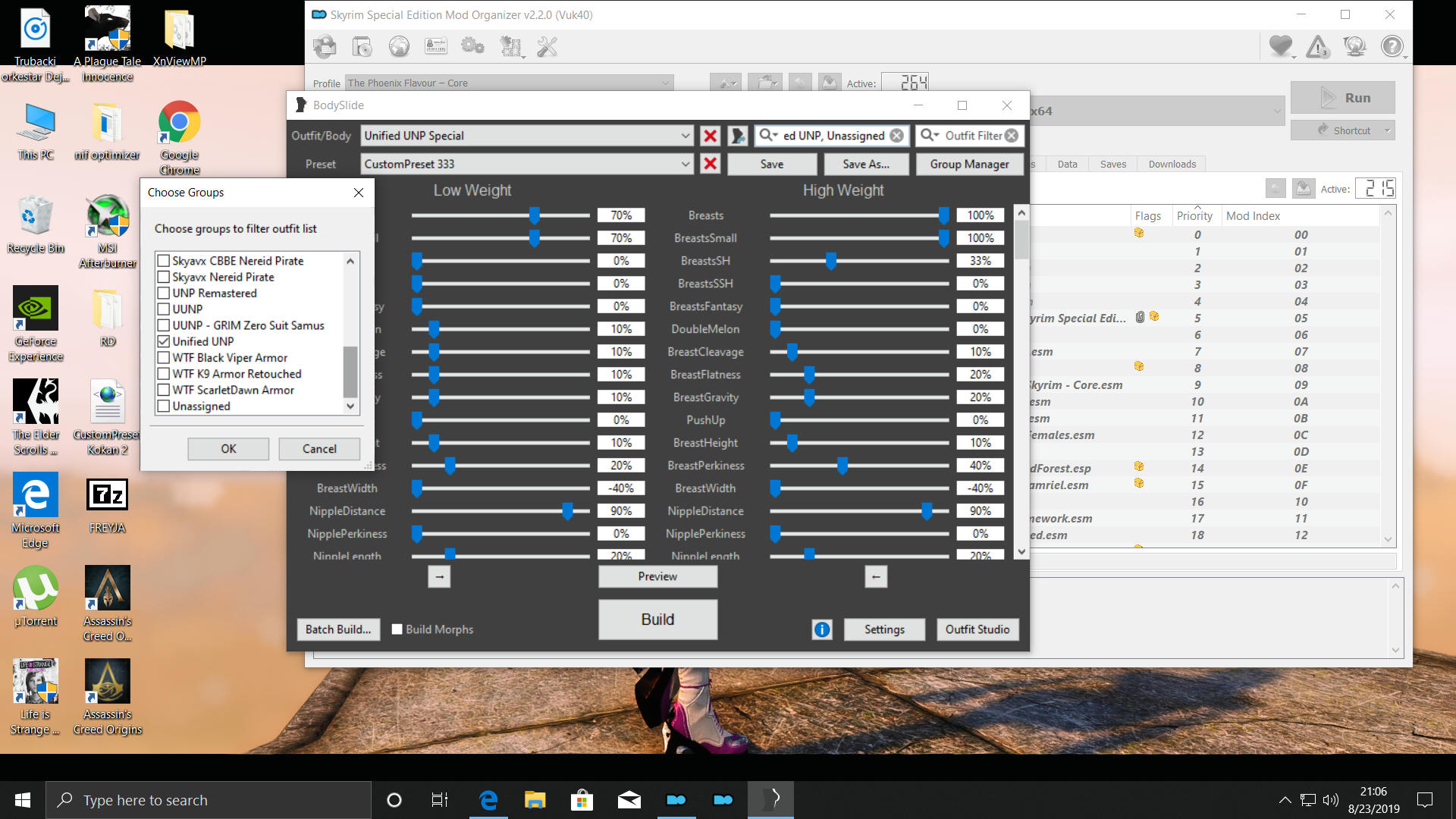
Task: Click the Build button in BodySlide
Action: pos(657,620)
